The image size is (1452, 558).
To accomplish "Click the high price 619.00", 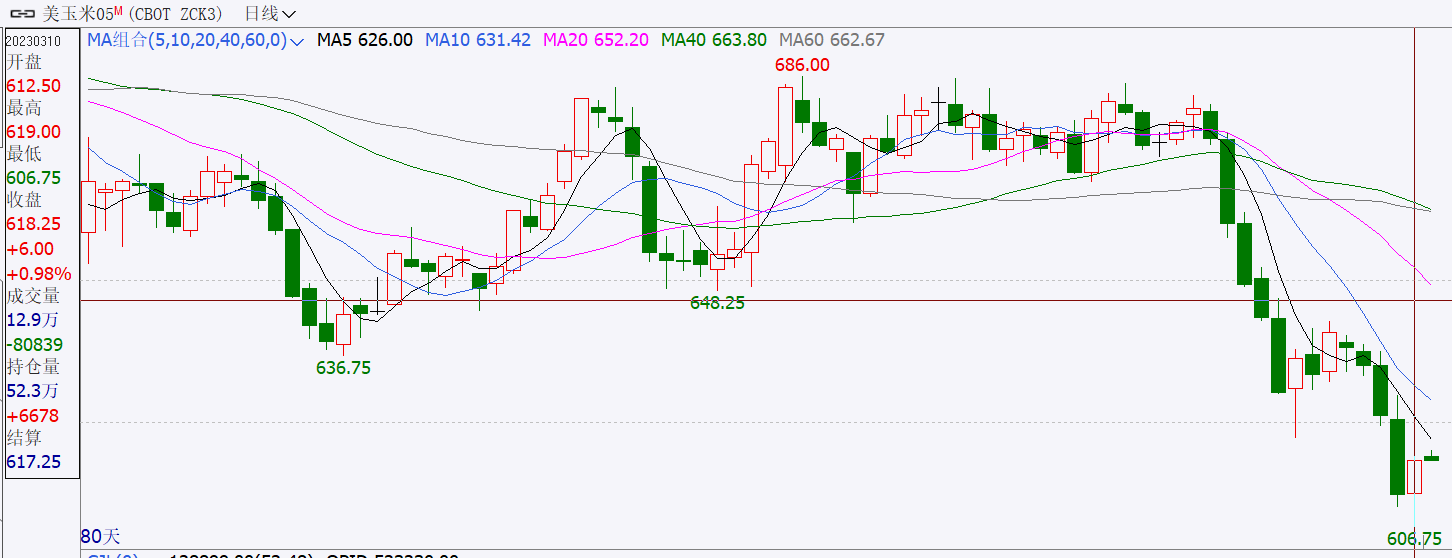I will point(34,132).
